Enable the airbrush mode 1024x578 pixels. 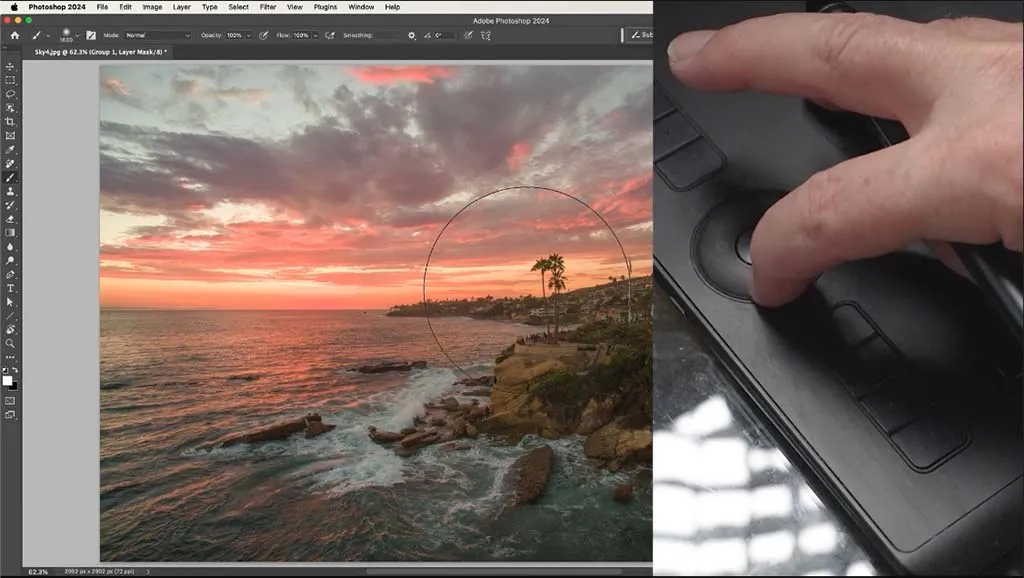(x=330, y=35)
